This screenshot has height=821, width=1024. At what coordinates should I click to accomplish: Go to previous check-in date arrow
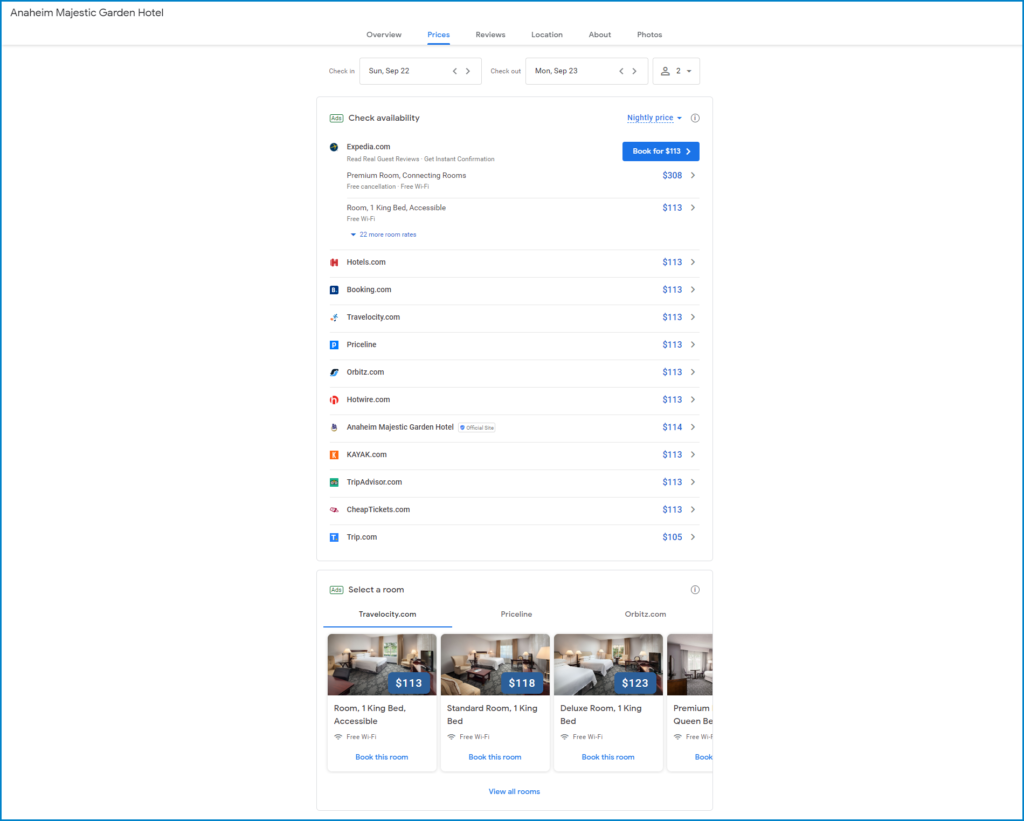coord(455,71)
